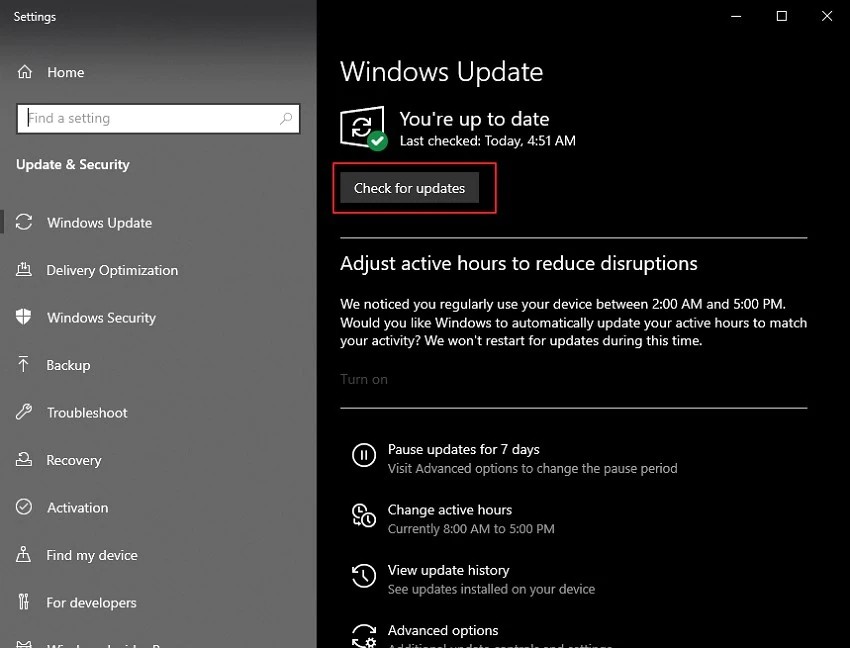Click the Advanced options gear-sync icon
Image resolution: width=850 pixels, height=648 pixels.
point(364,636)
